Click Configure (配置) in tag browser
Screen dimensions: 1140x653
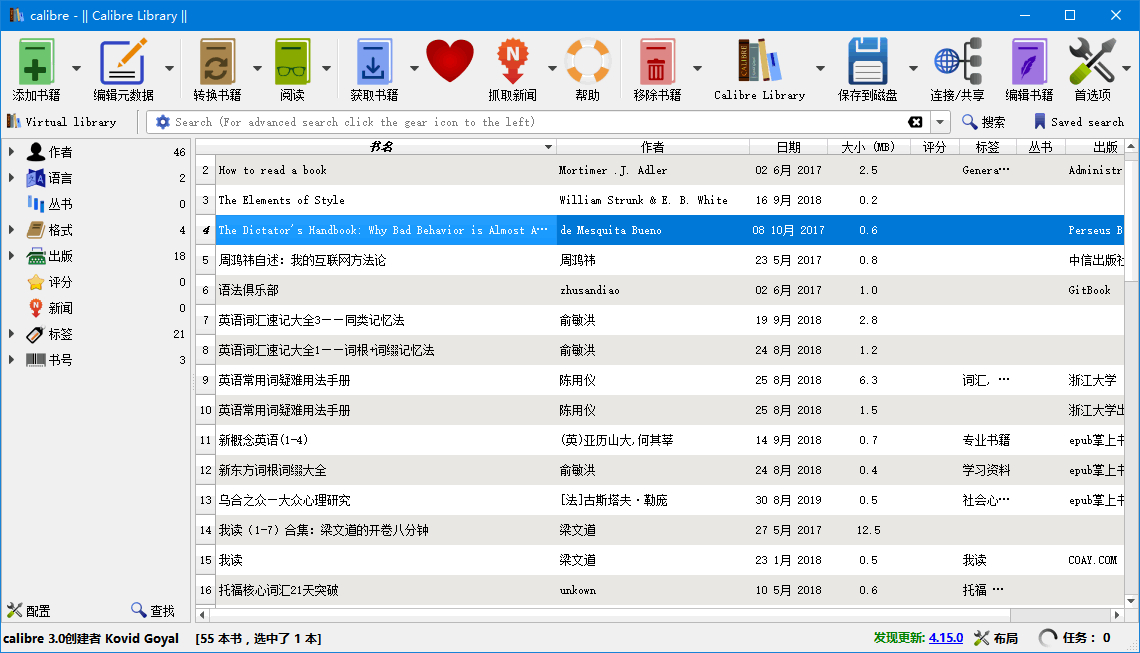coord(29,611)
